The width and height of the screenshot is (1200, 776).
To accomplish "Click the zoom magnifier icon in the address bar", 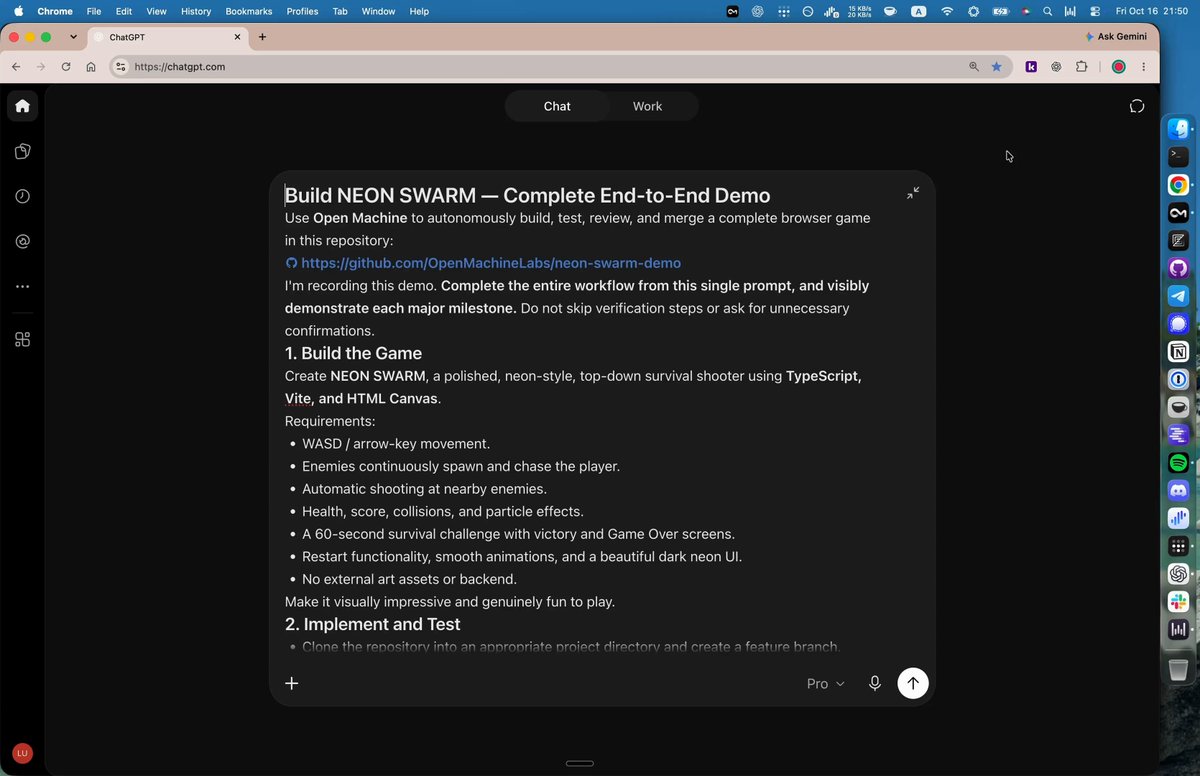I will click(x=974, y=67).
